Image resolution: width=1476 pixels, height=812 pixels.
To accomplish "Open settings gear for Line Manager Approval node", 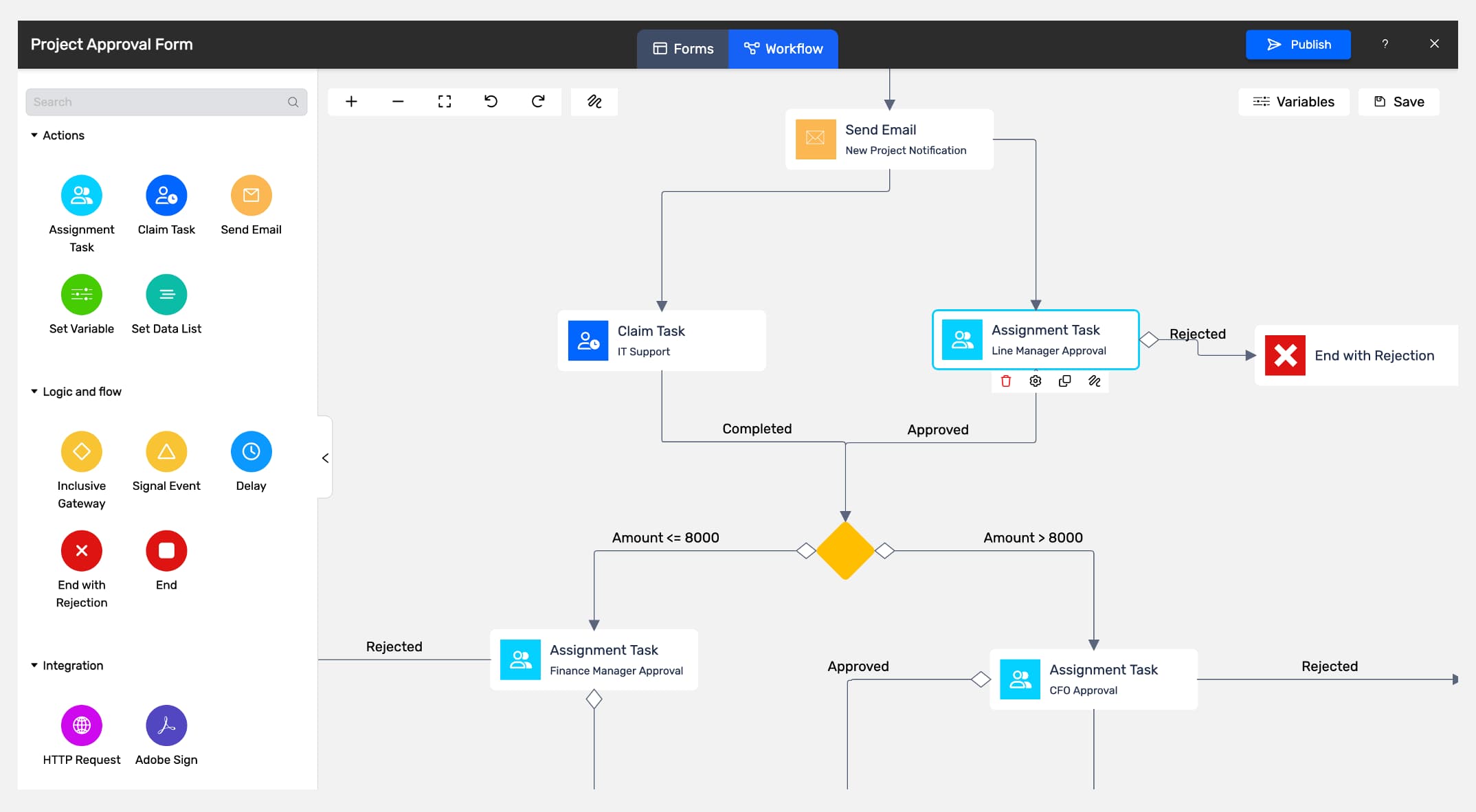I will click(1036, 381).
